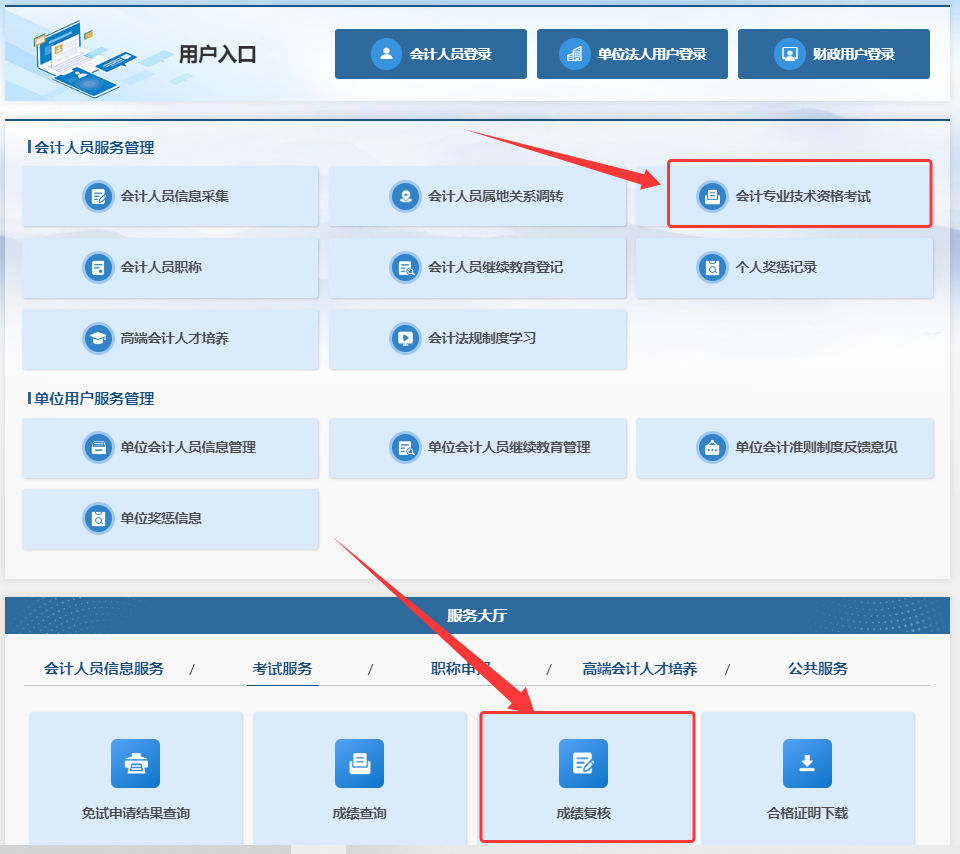Screen dimensions: 960x854
Task: Click the 成绩查询 icon
Action: click(x=359, y=764)
